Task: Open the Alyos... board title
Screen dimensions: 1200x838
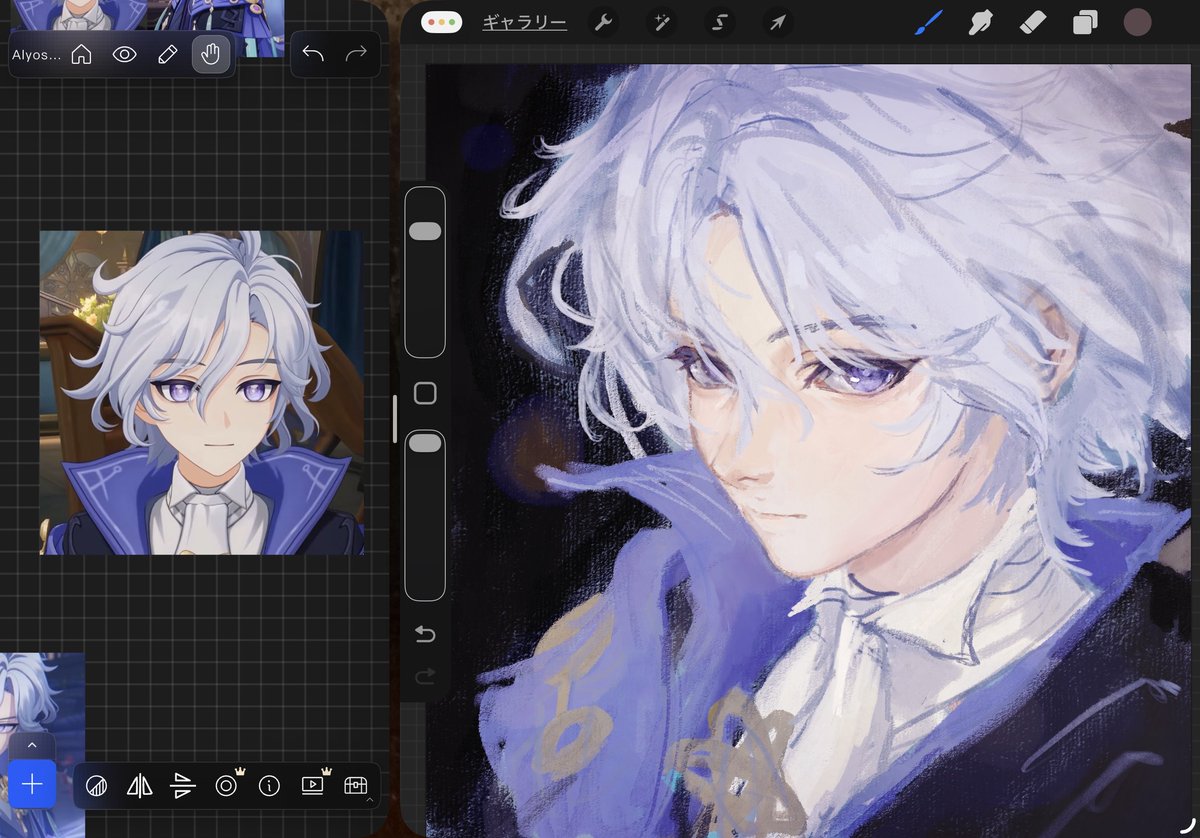Action: [x=36, y=55]
